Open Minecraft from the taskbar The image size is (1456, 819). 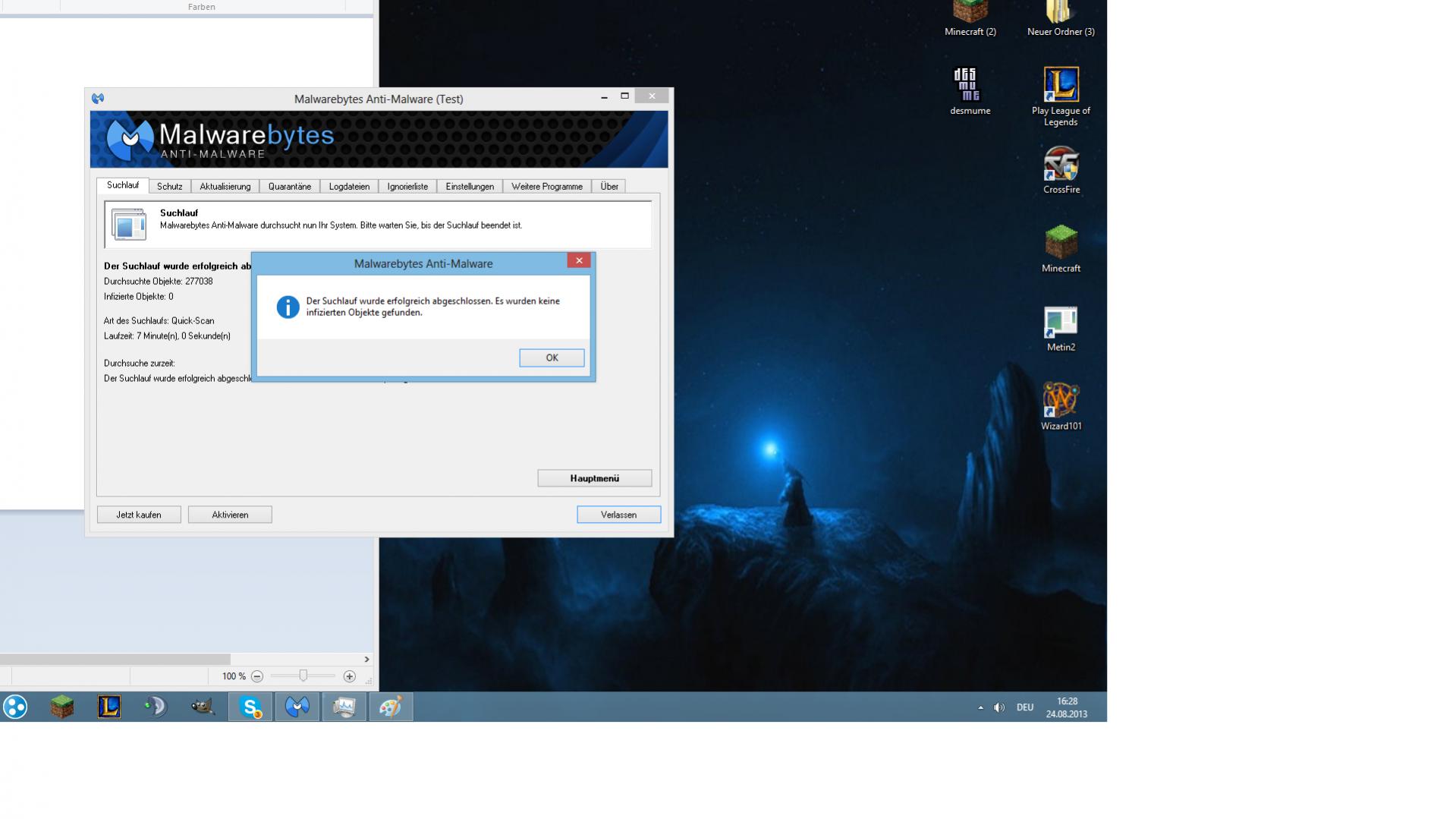point(62,707)
